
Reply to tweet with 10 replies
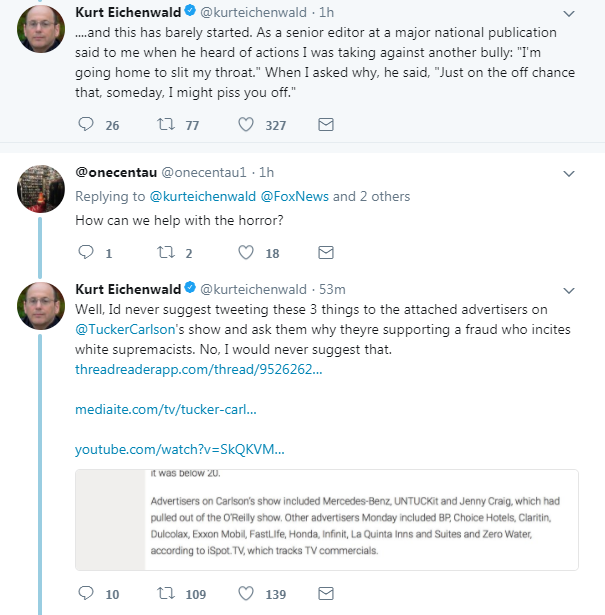coord(86,593)
